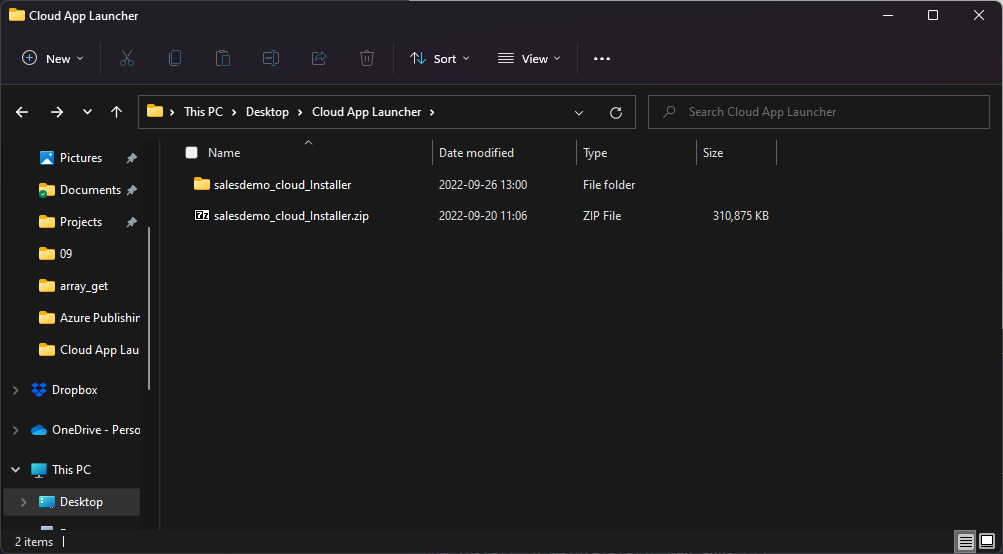
Task: Click the Share icon in toolbar
Action: [x=319, y=58]
